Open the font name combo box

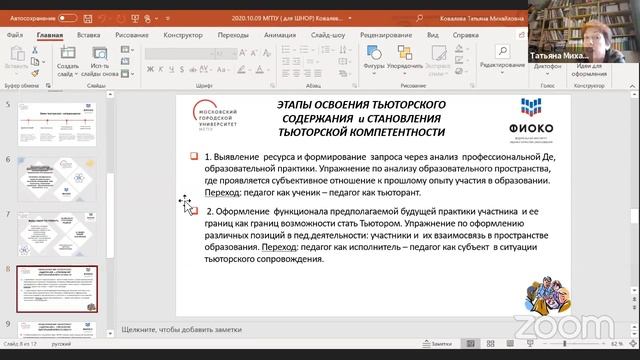click(180, 53)
